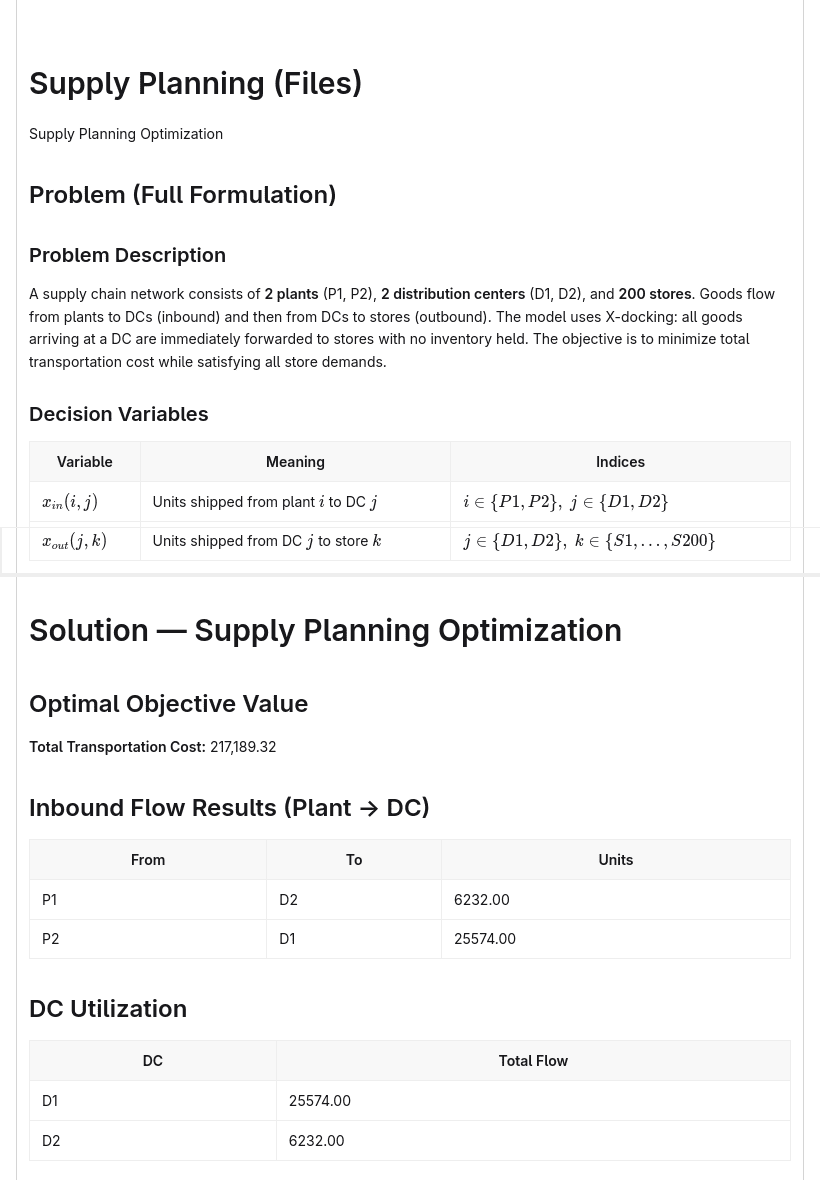Select the x_out(j,k) variable cell
Viewport: 820px width, 1180px height.
pos(85,541)
